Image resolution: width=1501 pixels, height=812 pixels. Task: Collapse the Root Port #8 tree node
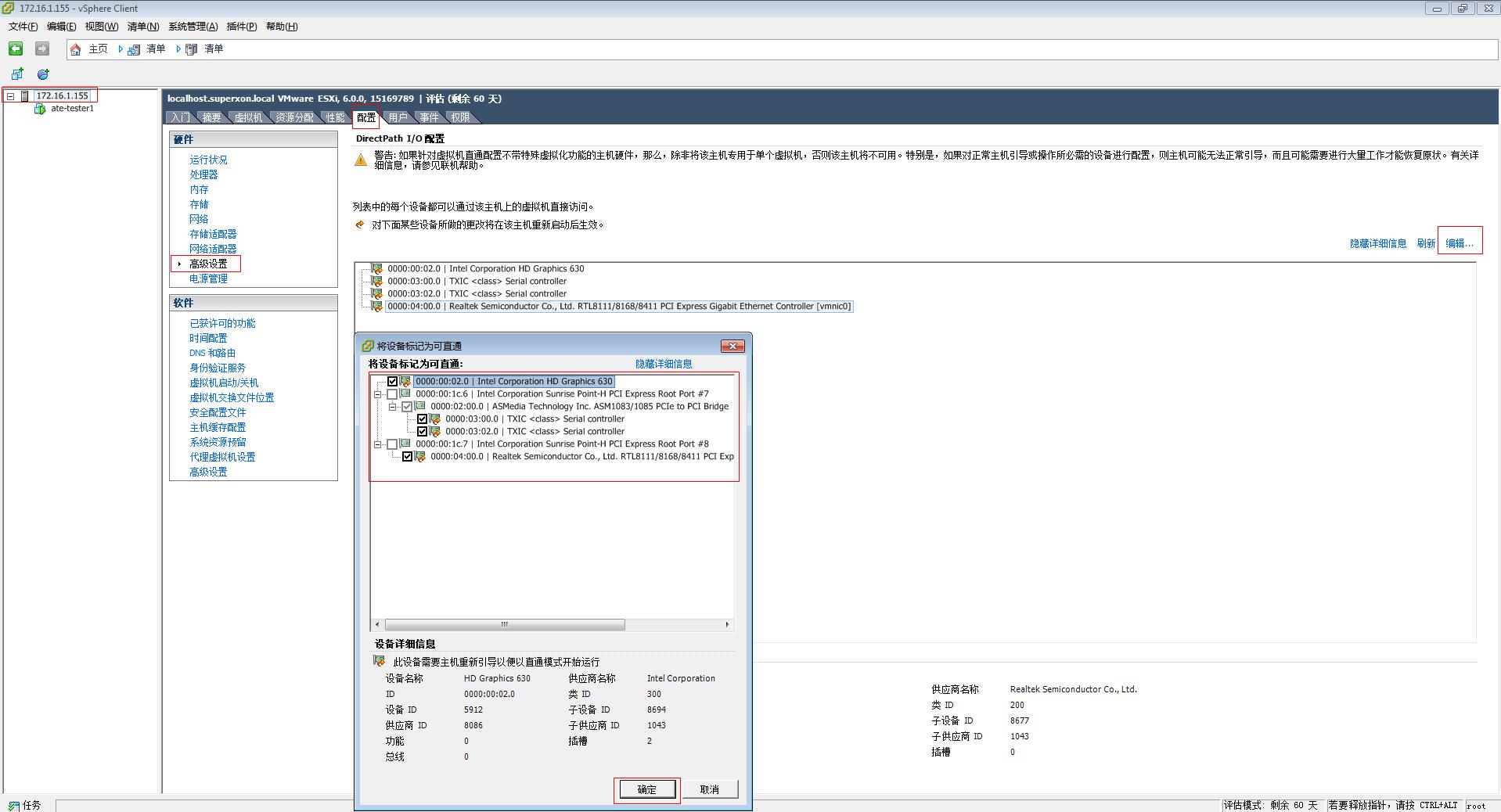377,444
